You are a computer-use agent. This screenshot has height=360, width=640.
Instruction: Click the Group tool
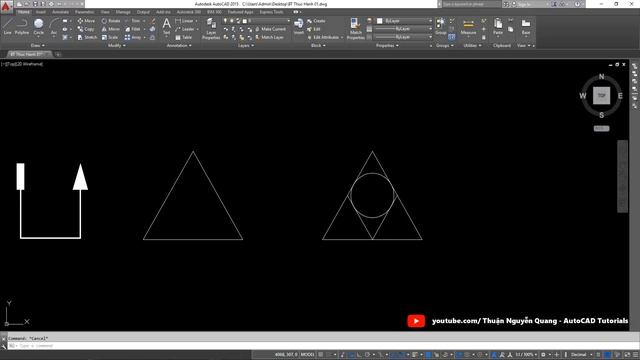440,26
